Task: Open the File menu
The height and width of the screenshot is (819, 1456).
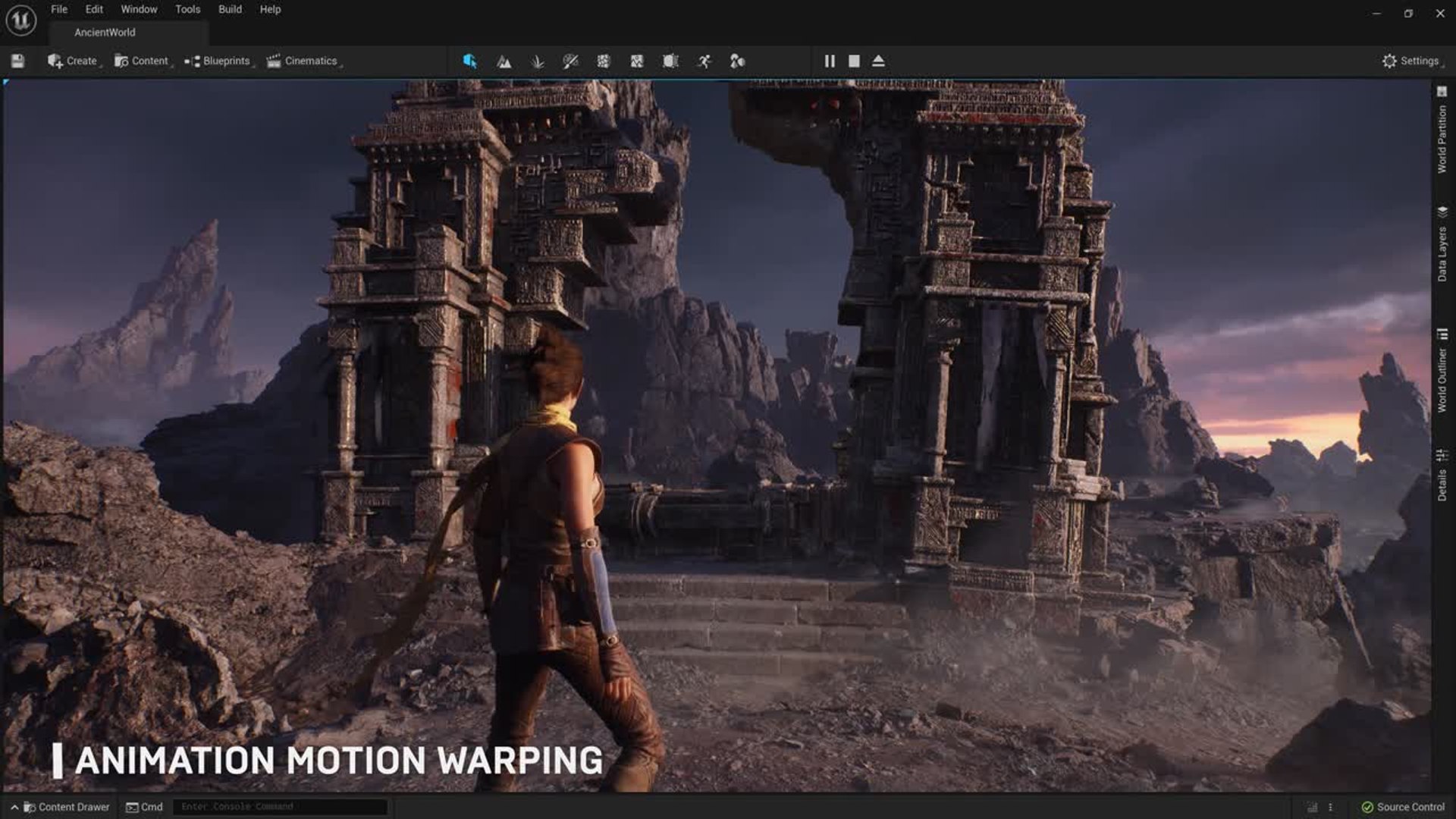Action: pyautogui.click(x=59, y=9)
